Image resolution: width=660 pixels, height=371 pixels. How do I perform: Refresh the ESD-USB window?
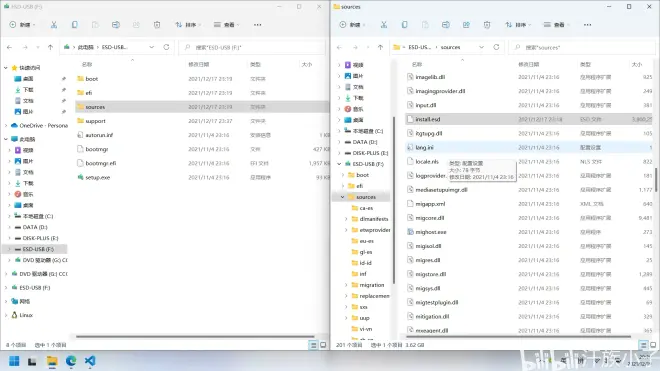click(166, 47)
